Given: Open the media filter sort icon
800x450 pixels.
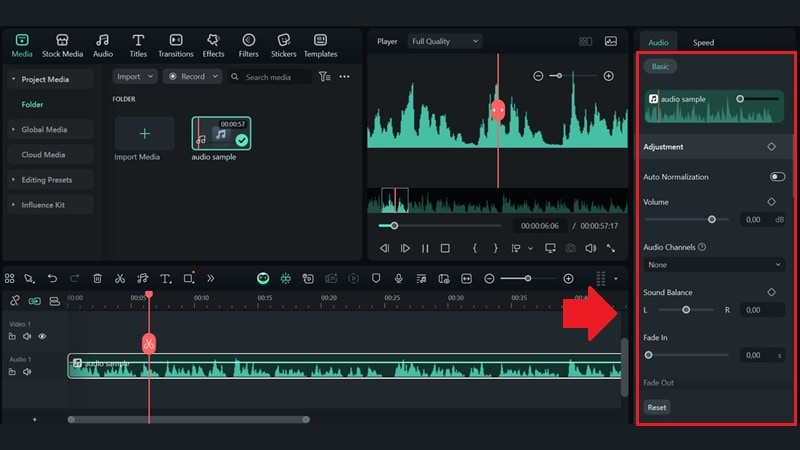Looking at the screenshot, I should pos(324,77).
